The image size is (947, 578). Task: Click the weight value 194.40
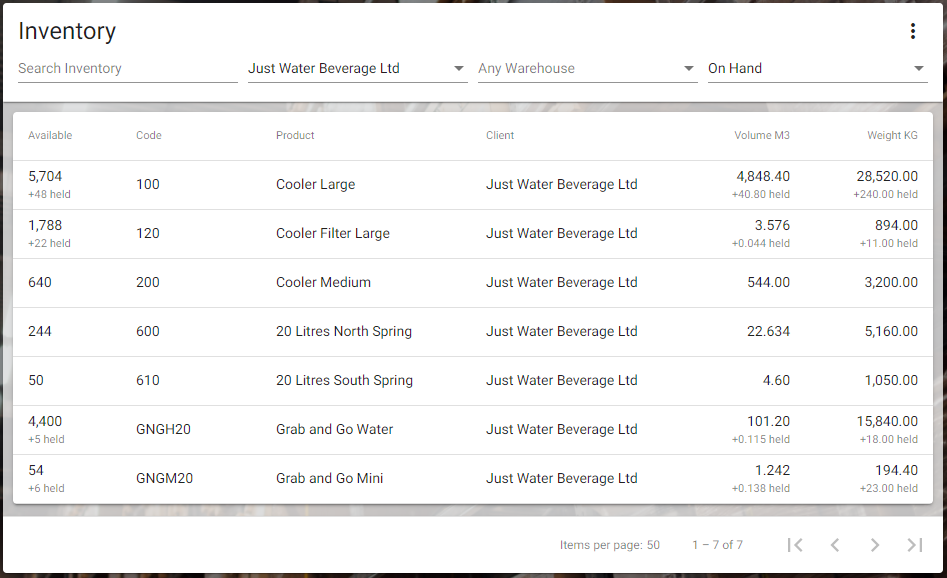click(x=896, y=470)
